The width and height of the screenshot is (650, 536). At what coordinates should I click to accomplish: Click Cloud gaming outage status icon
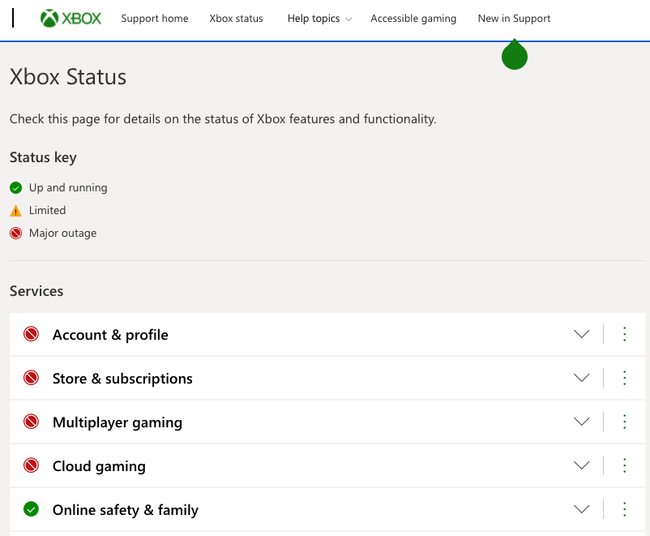[31, 466]
